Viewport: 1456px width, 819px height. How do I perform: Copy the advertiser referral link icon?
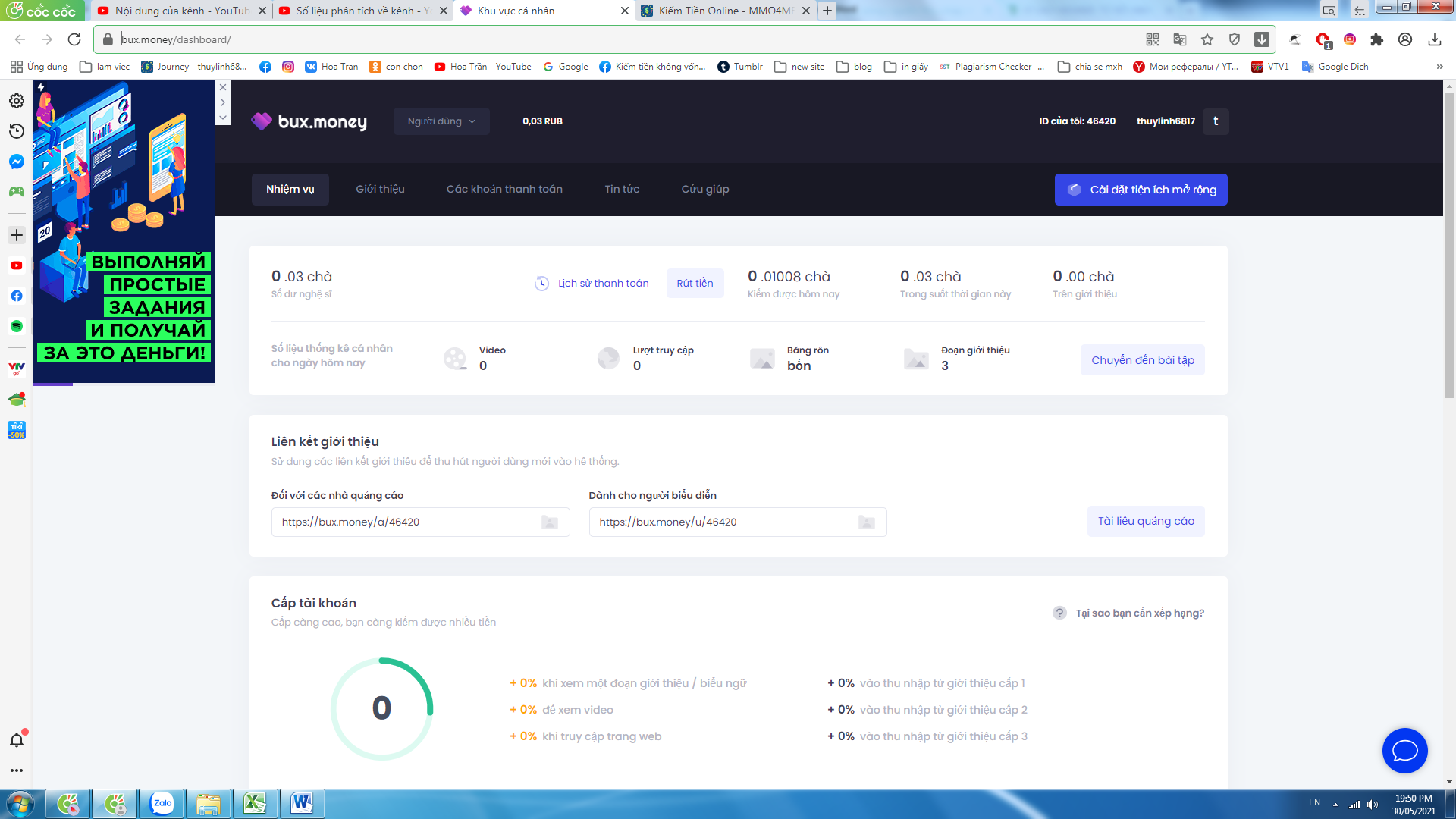pyautogui.click(x=550, y=522)
